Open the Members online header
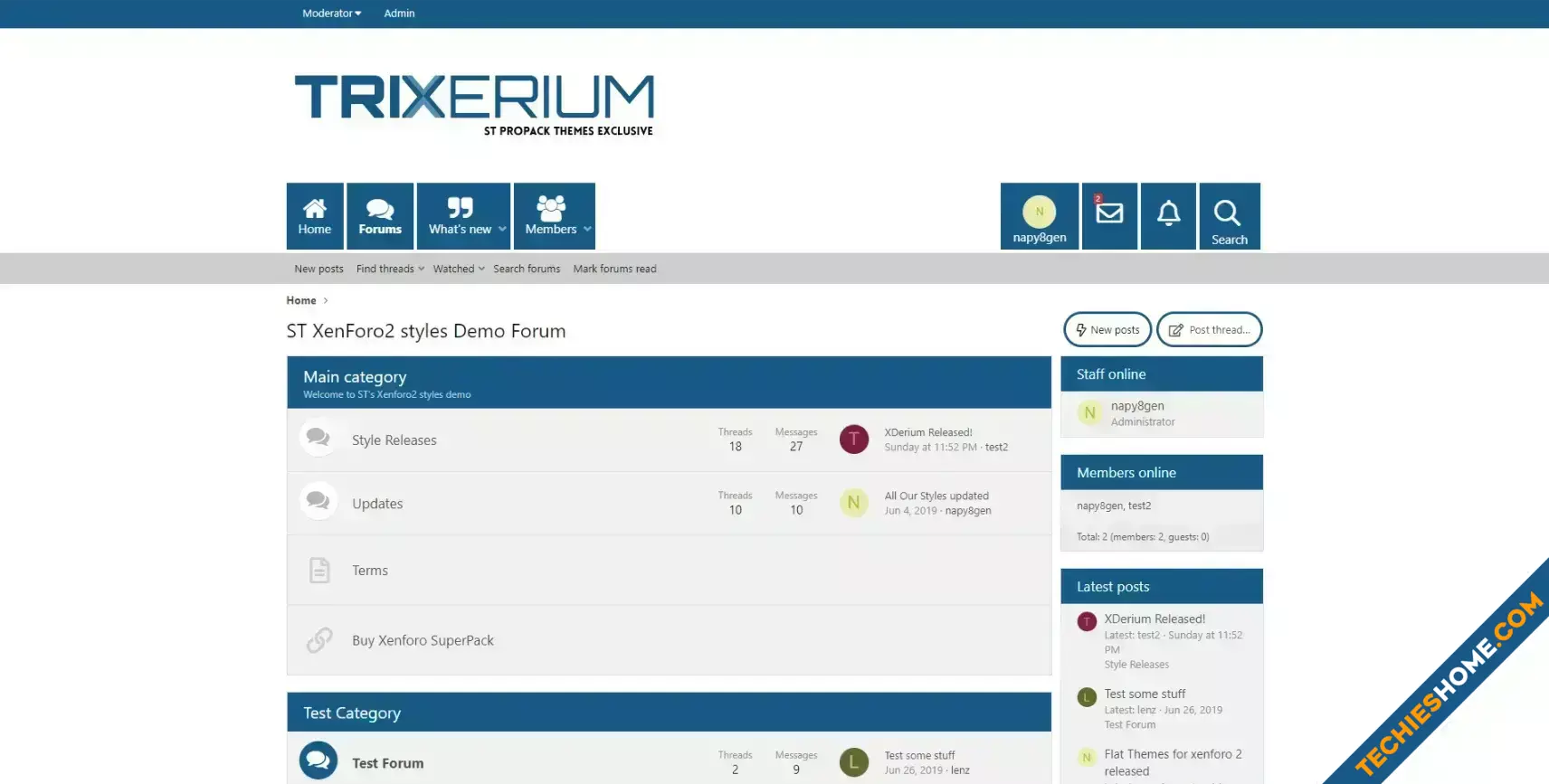Image resolution: width=1549 pixels, height=784 pixels. coord(1126,473)
